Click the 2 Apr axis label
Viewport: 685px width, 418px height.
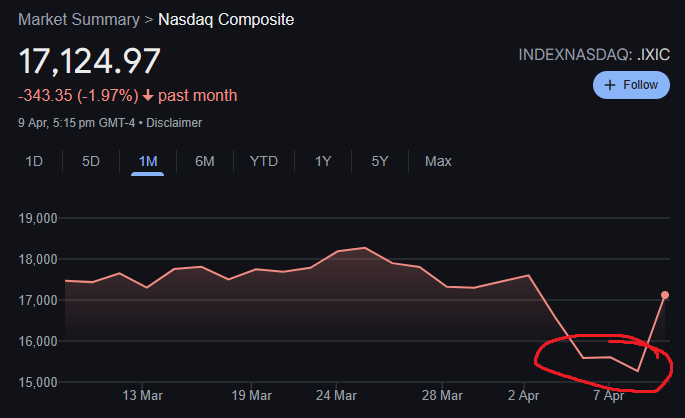pos(523,396)
